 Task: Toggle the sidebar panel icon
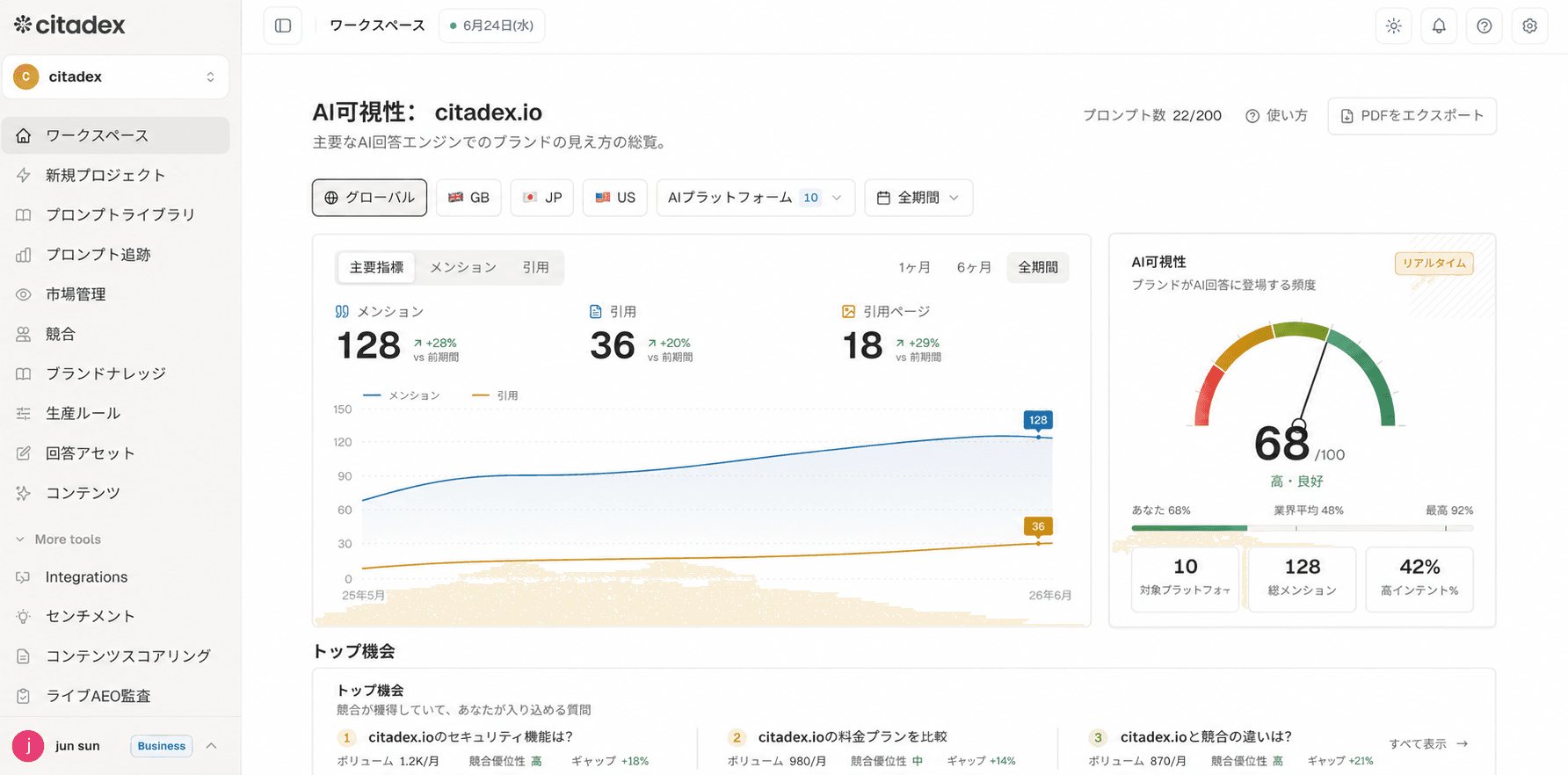(x=283, y=25)
